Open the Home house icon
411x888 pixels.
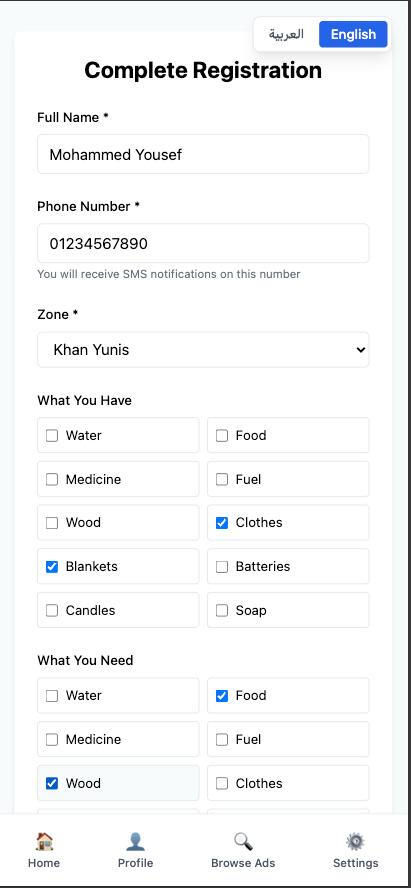click(44, 841)
